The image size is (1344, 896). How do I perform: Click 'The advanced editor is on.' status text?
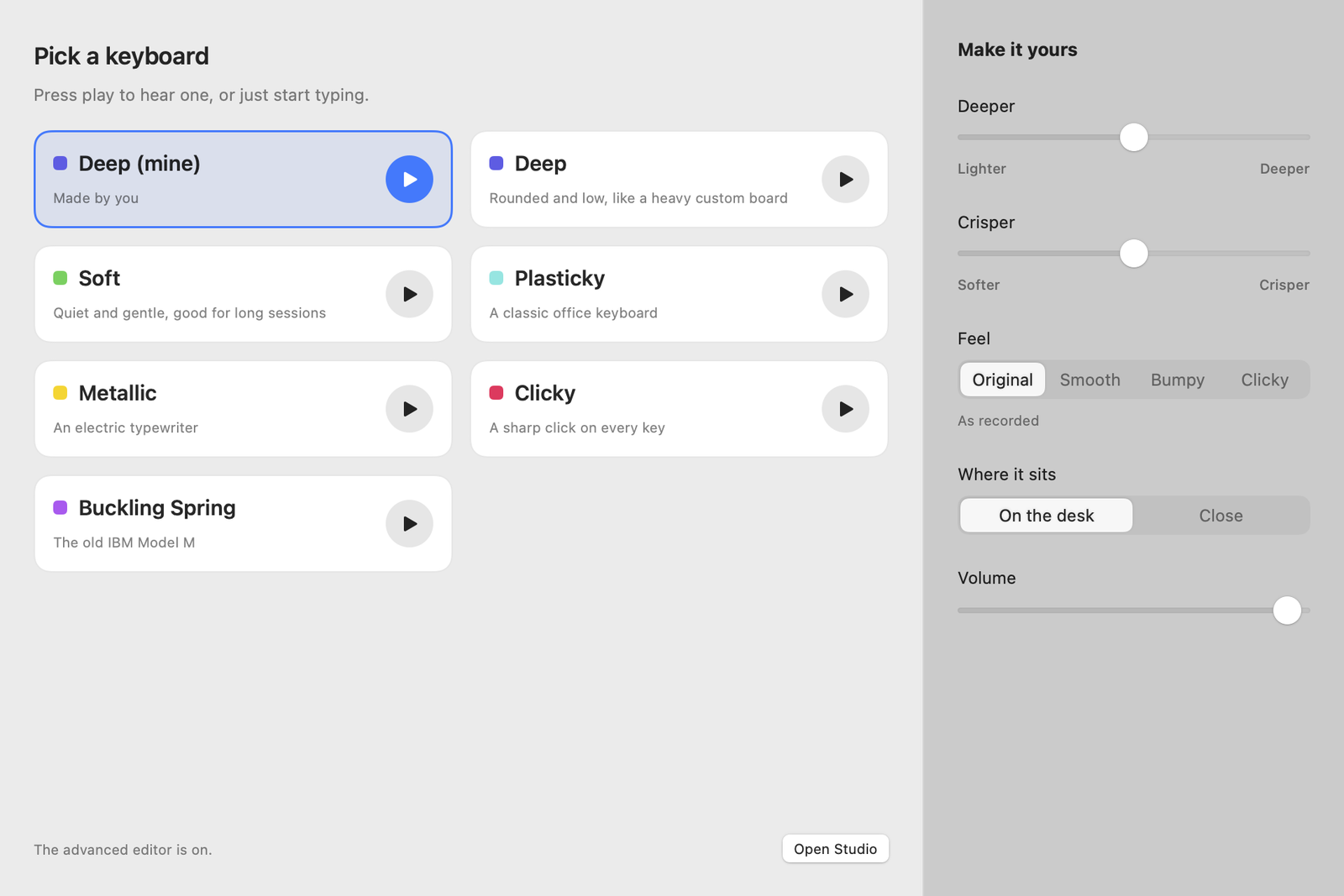tap(123, 850)
